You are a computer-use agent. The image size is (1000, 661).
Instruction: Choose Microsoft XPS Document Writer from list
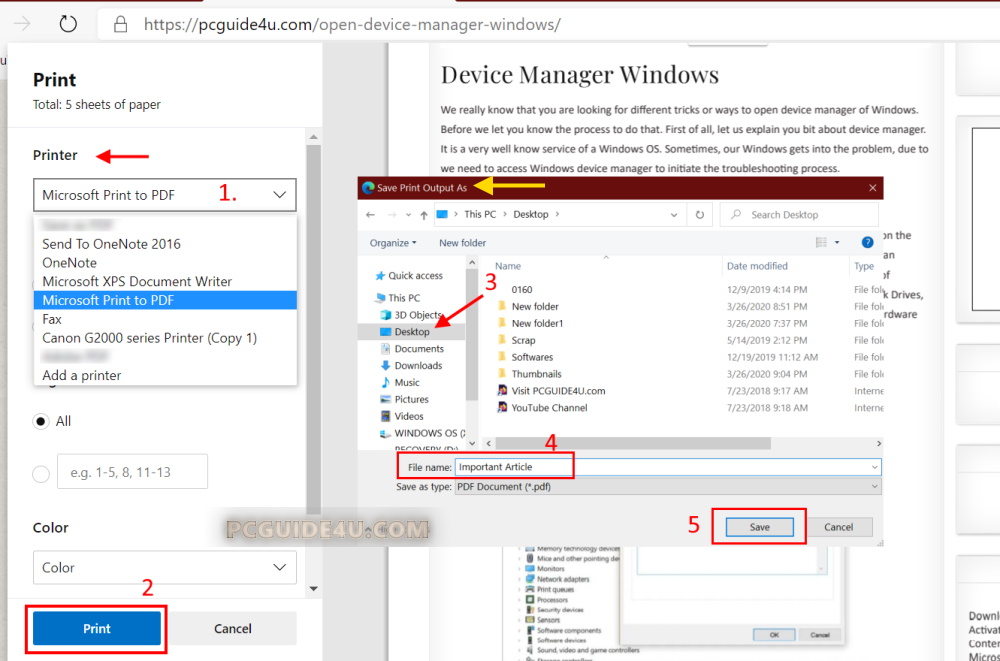pyautogui.click(x=137, y=281)
